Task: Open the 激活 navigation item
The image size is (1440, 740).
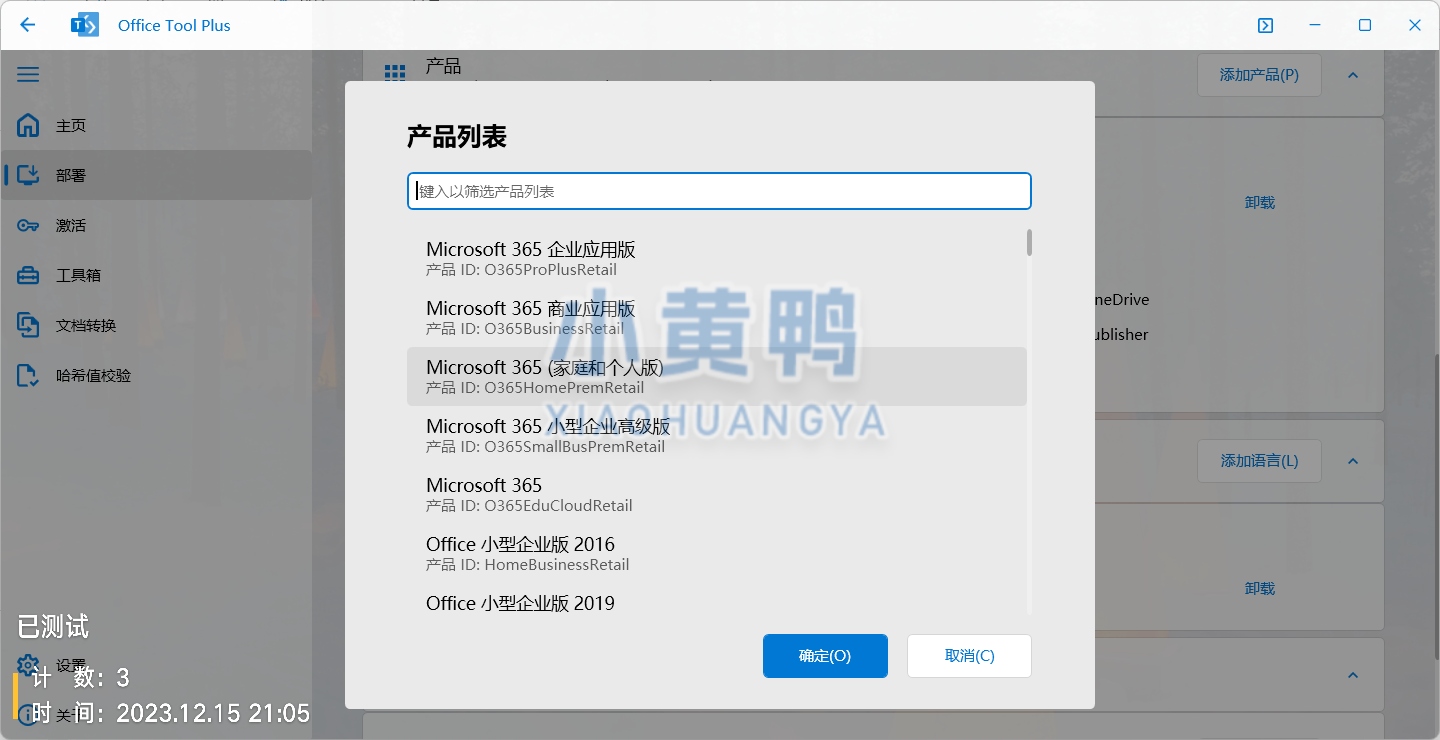Action: [x=157, y=225]
